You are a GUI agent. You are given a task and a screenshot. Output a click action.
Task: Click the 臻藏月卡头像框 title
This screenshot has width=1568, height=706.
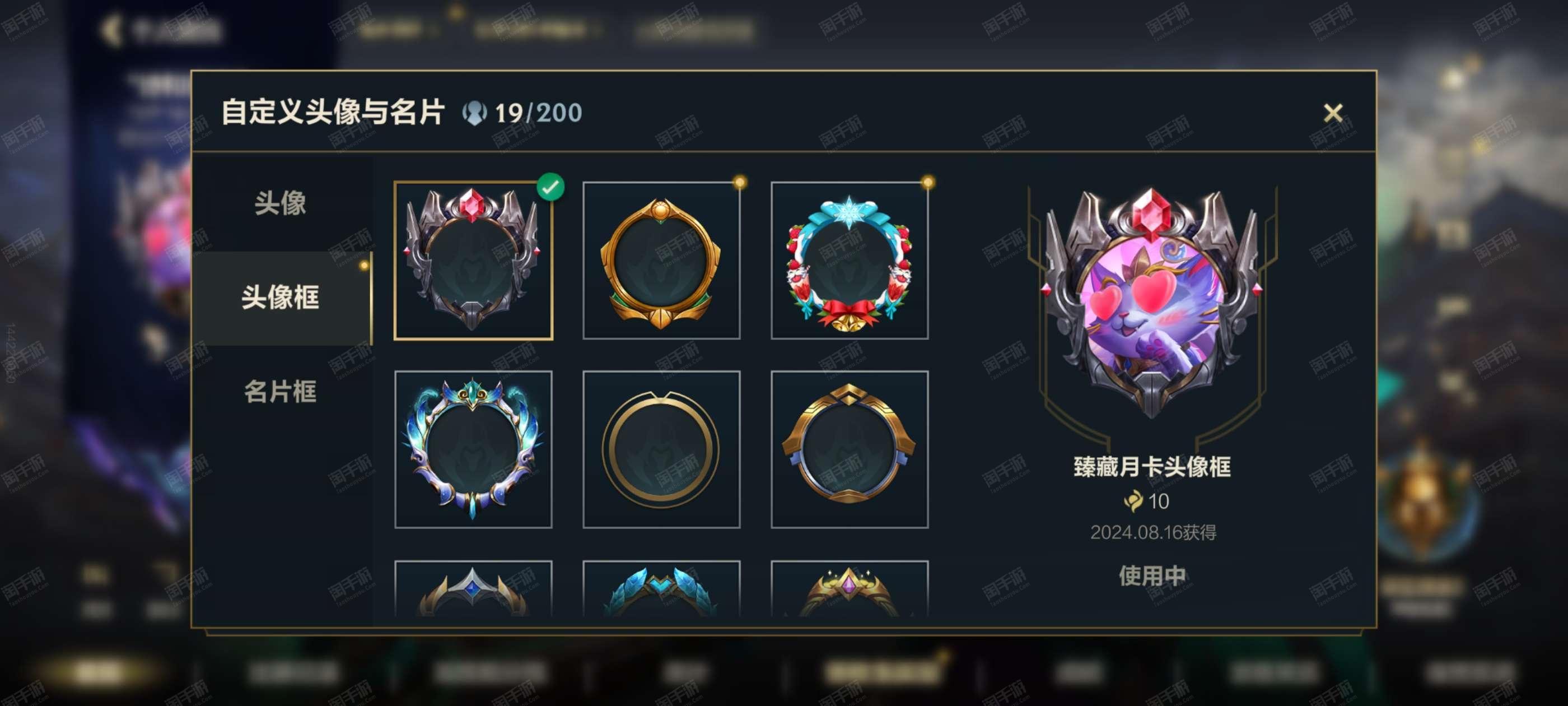[x=1152, y=467]
